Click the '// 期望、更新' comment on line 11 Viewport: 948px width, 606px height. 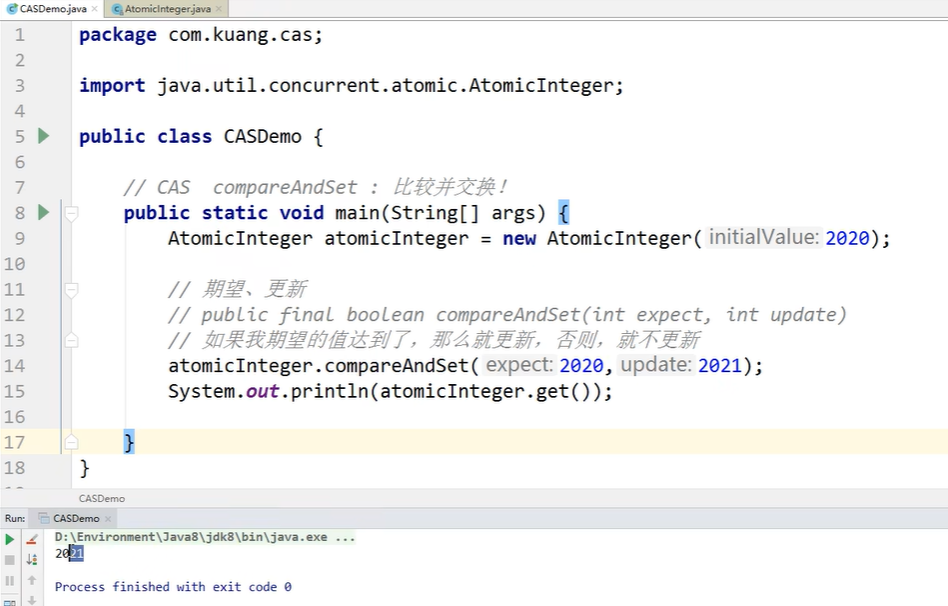click(238, 289)
